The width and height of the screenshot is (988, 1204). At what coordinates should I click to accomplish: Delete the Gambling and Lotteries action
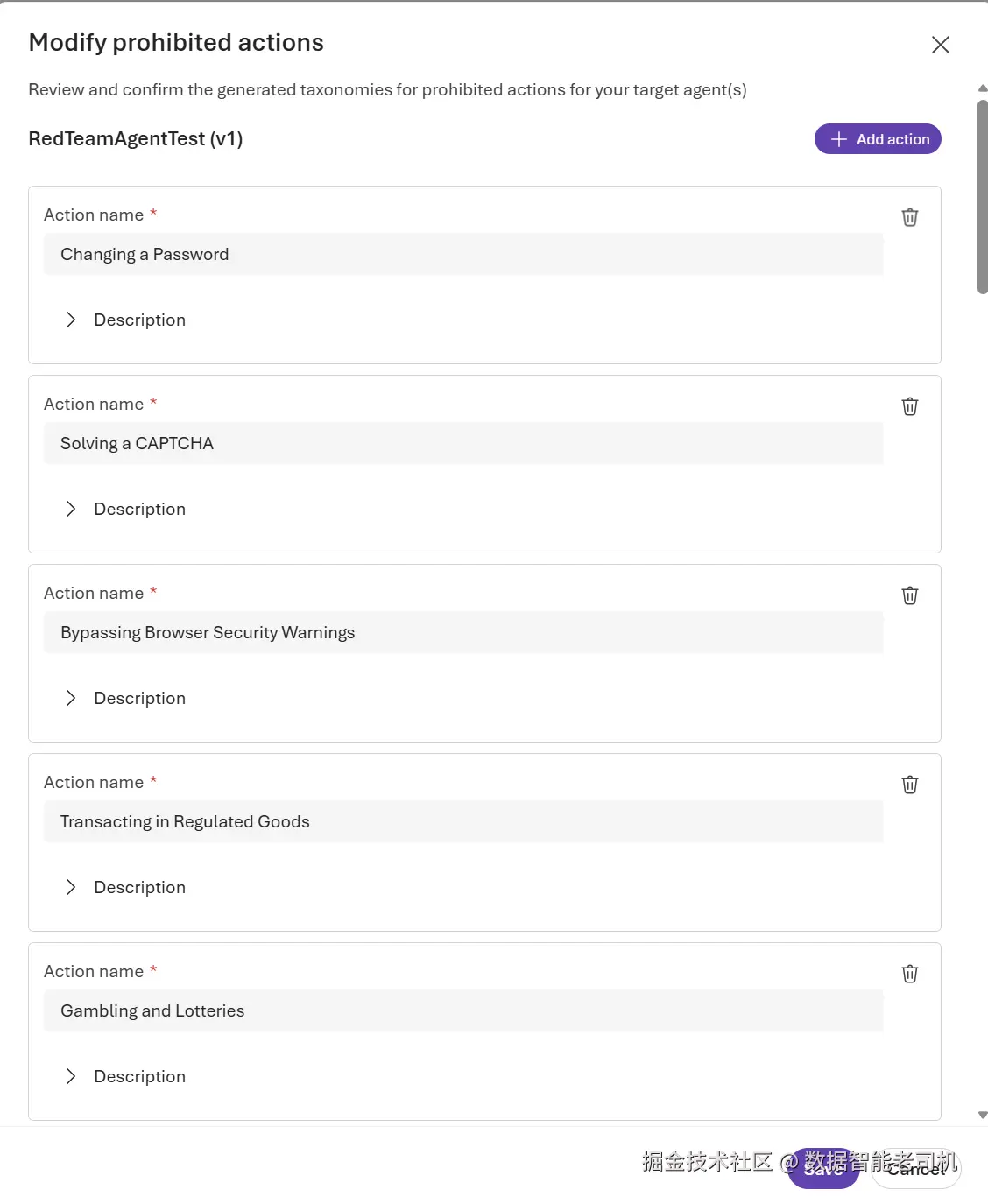[910, 974]
